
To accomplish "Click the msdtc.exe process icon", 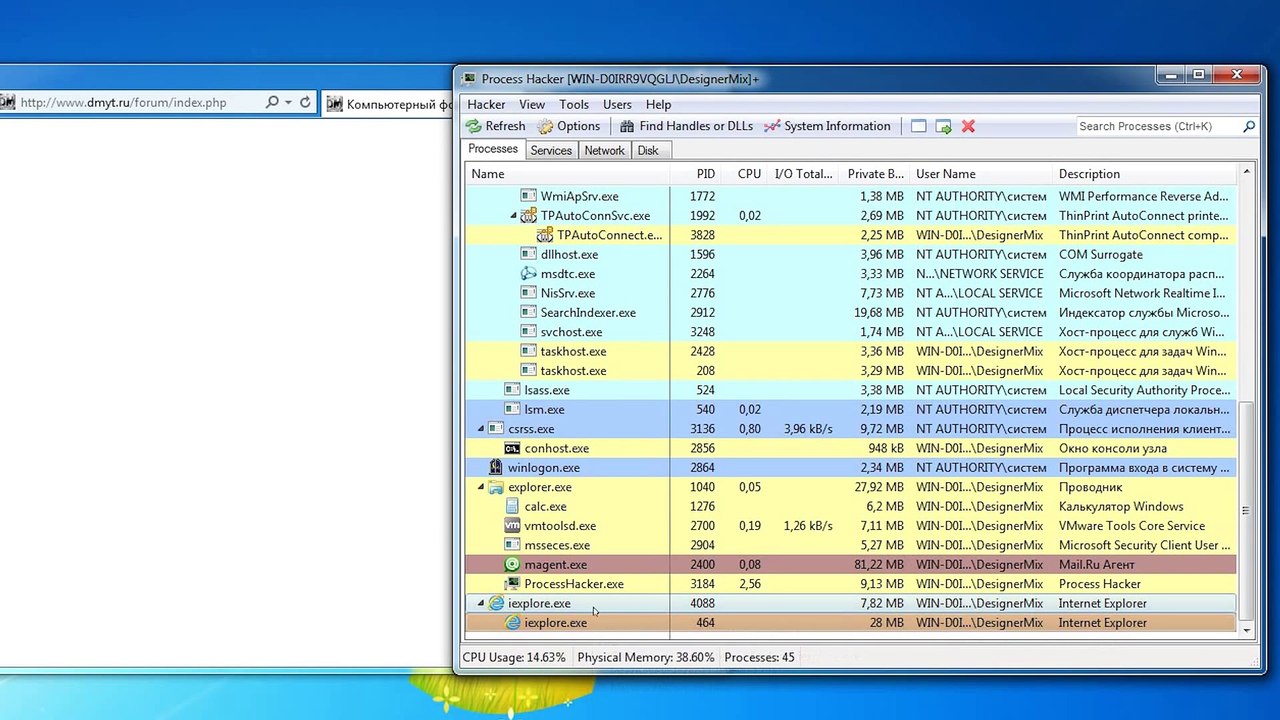I will (529, 274).
